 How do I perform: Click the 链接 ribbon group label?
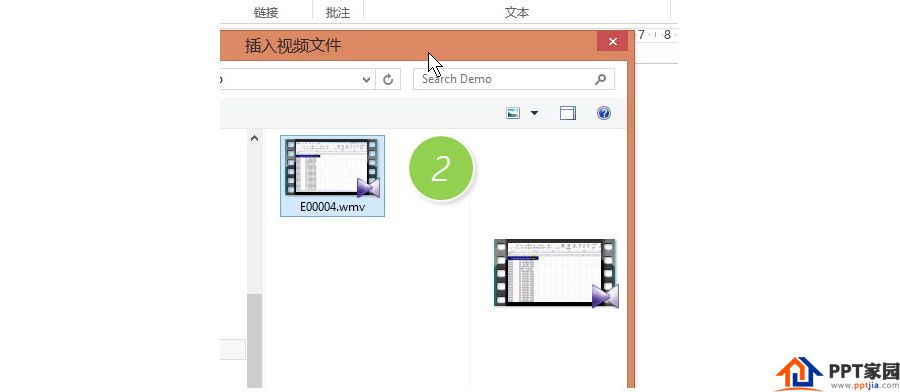(x=266, y=13)
